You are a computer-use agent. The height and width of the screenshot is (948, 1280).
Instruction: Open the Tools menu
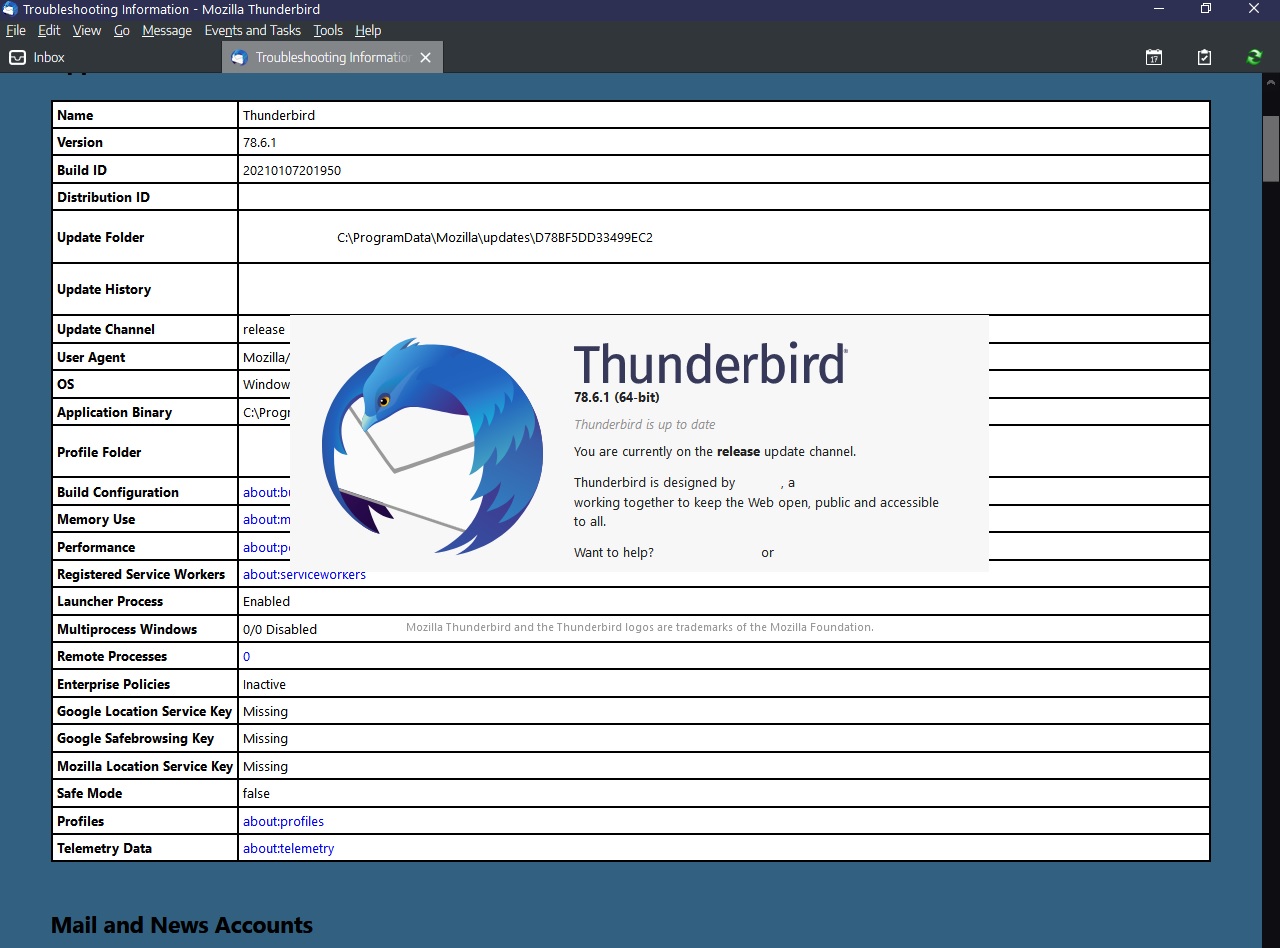[x=328, y=31]
